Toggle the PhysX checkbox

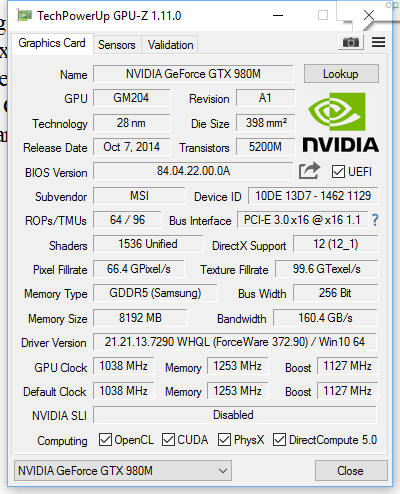click(224, 440)
